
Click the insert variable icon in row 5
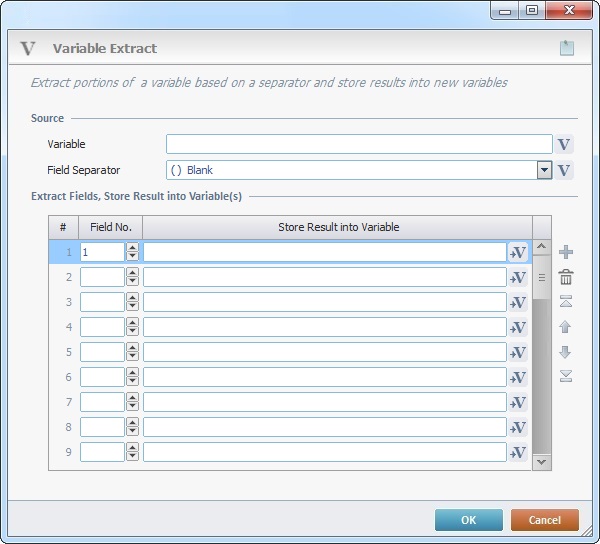tap(518, 352)
